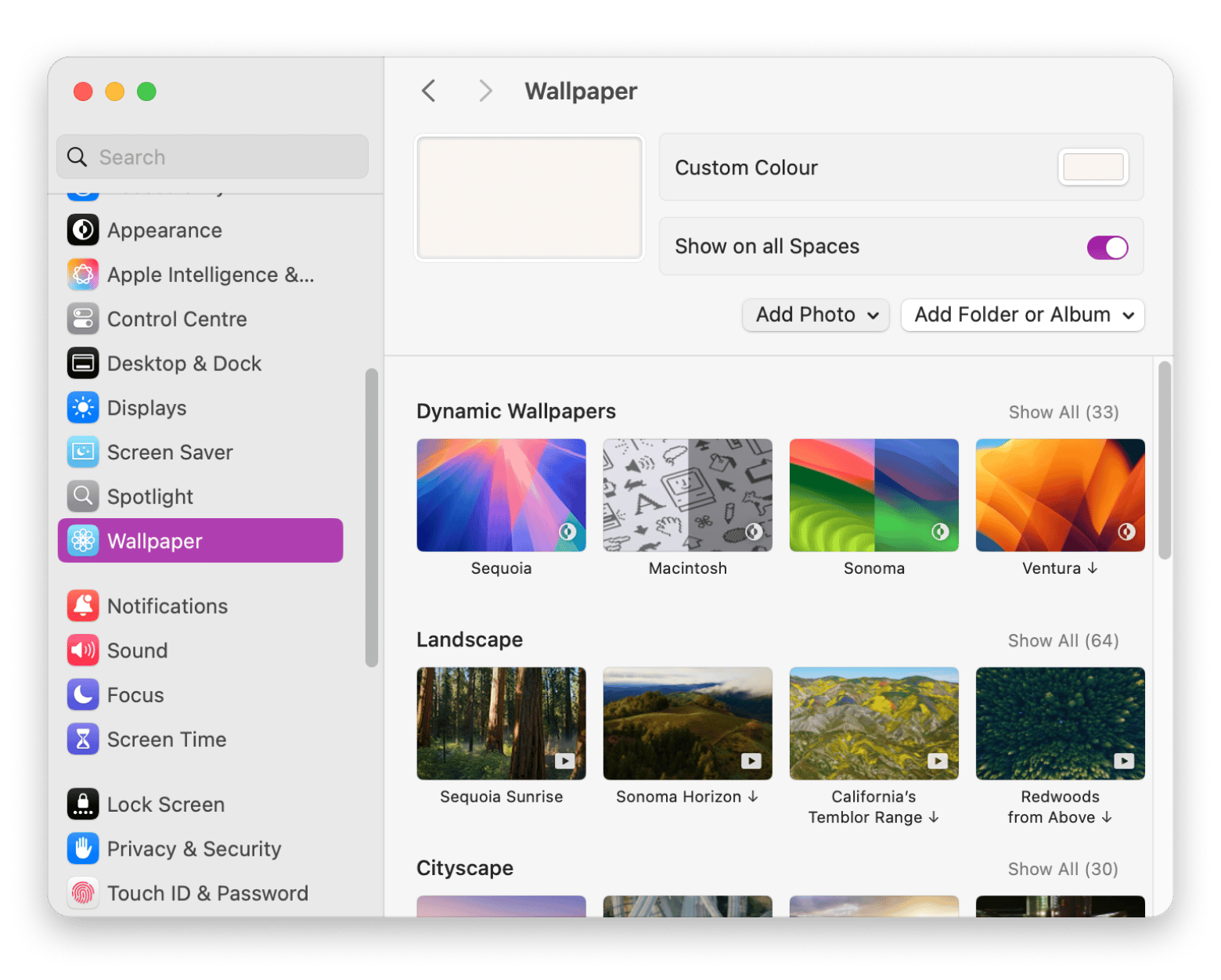Select Redwoods from Above wallpaper
Screen dimensions: 1221x980
coord(1060,724)
